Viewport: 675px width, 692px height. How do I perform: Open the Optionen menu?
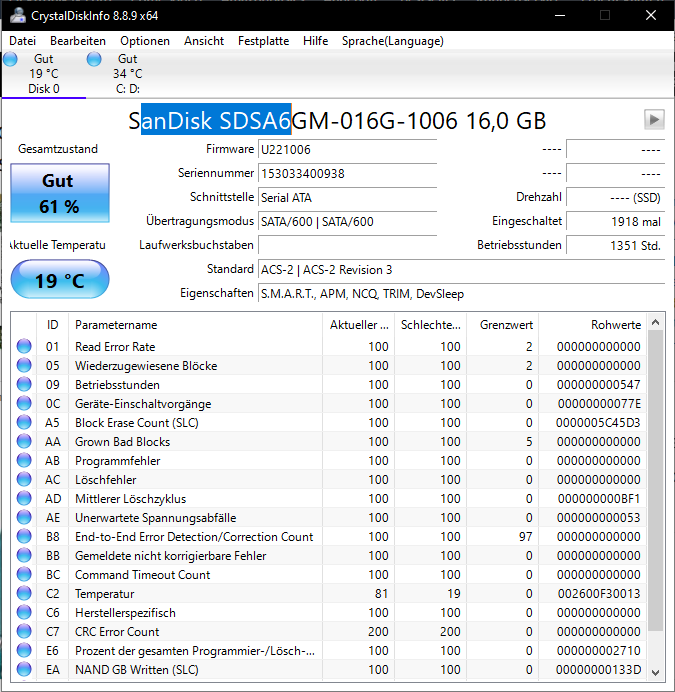(145, 41)
